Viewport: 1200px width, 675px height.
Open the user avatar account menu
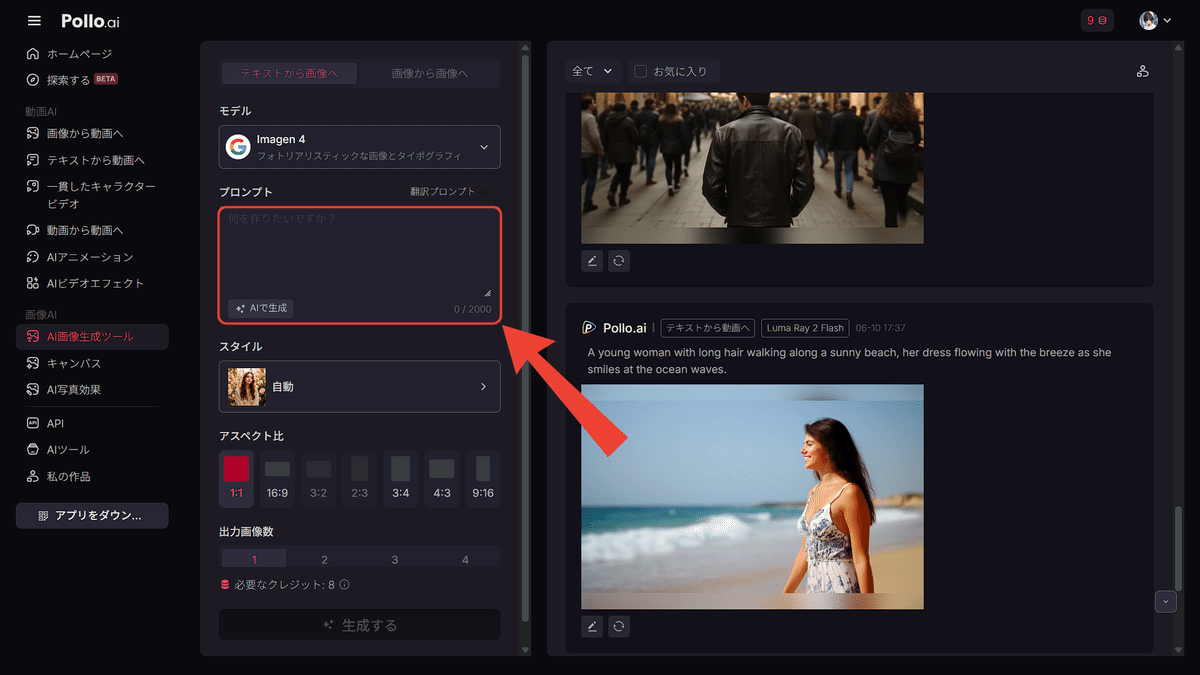[x=1155, y=20]
